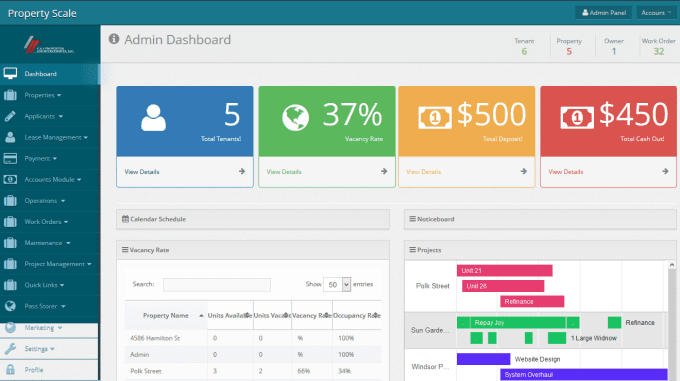Click the info icon beside Admin Dashboard

(114, 39)
